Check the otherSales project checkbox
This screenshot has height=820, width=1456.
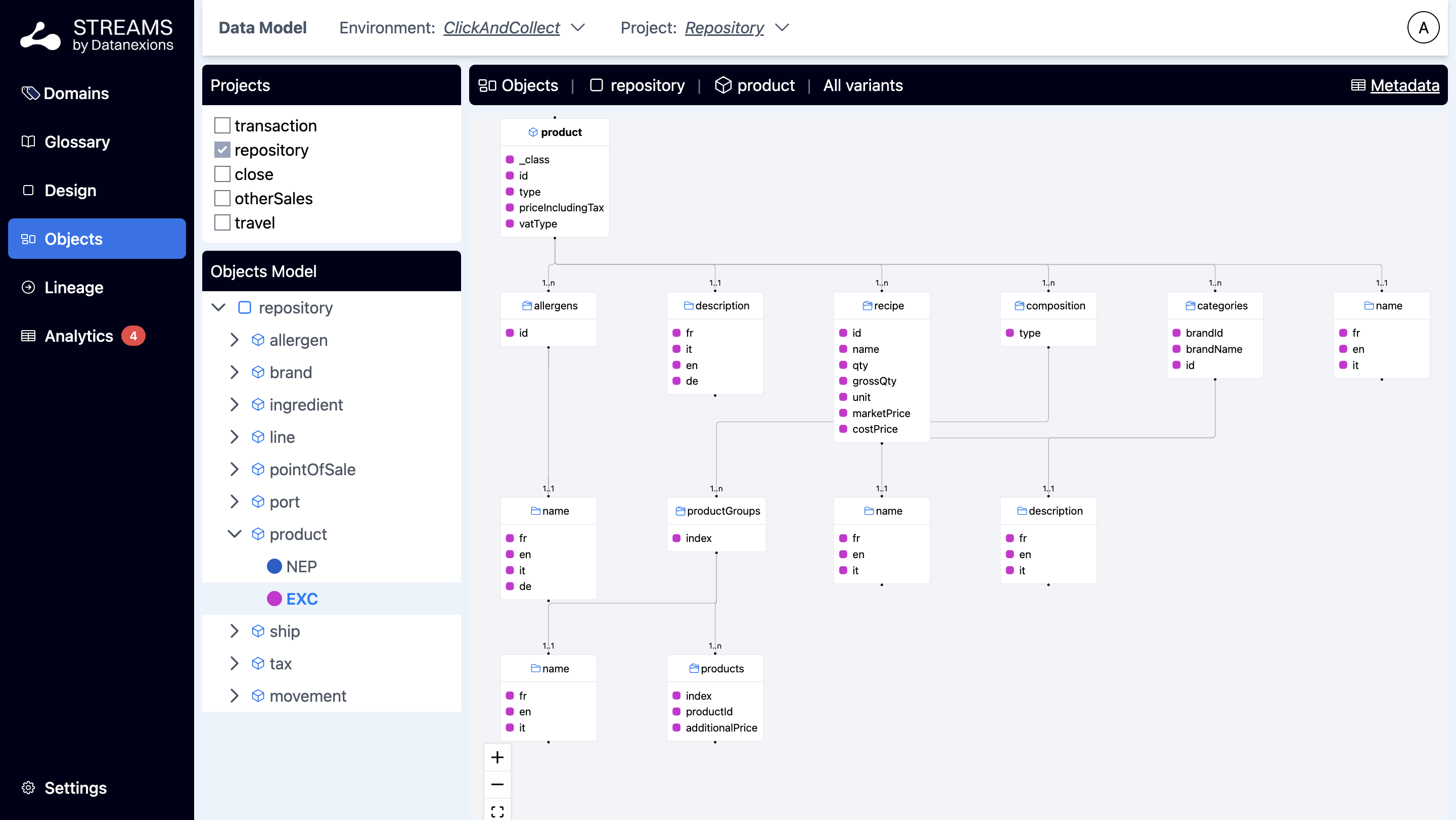tap(222, 198)
